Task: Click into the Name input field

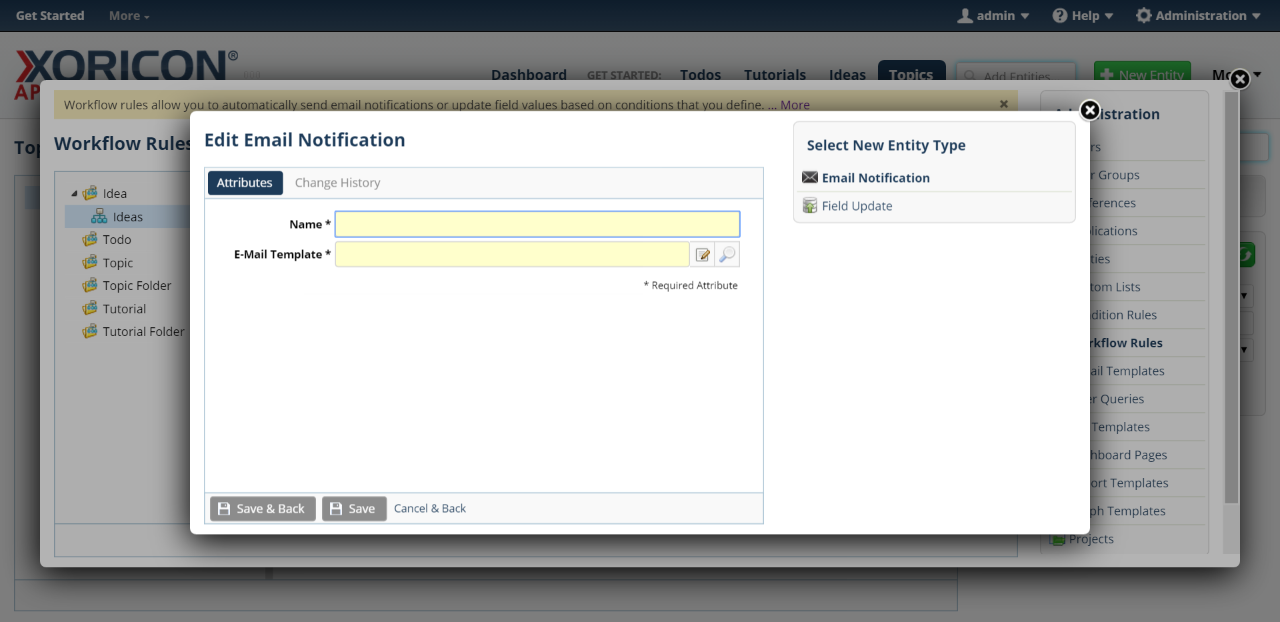Action: tap(537, 224)
